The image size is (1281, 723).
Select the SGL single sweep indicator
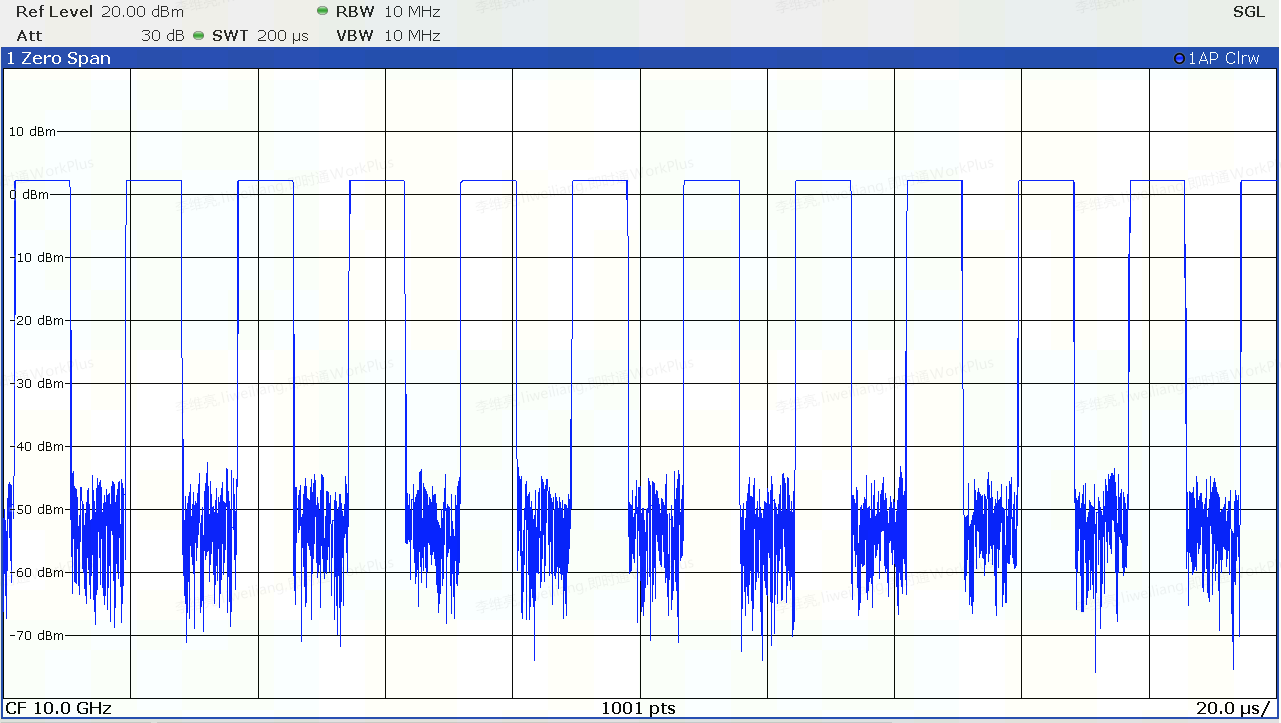(1248, 12)
